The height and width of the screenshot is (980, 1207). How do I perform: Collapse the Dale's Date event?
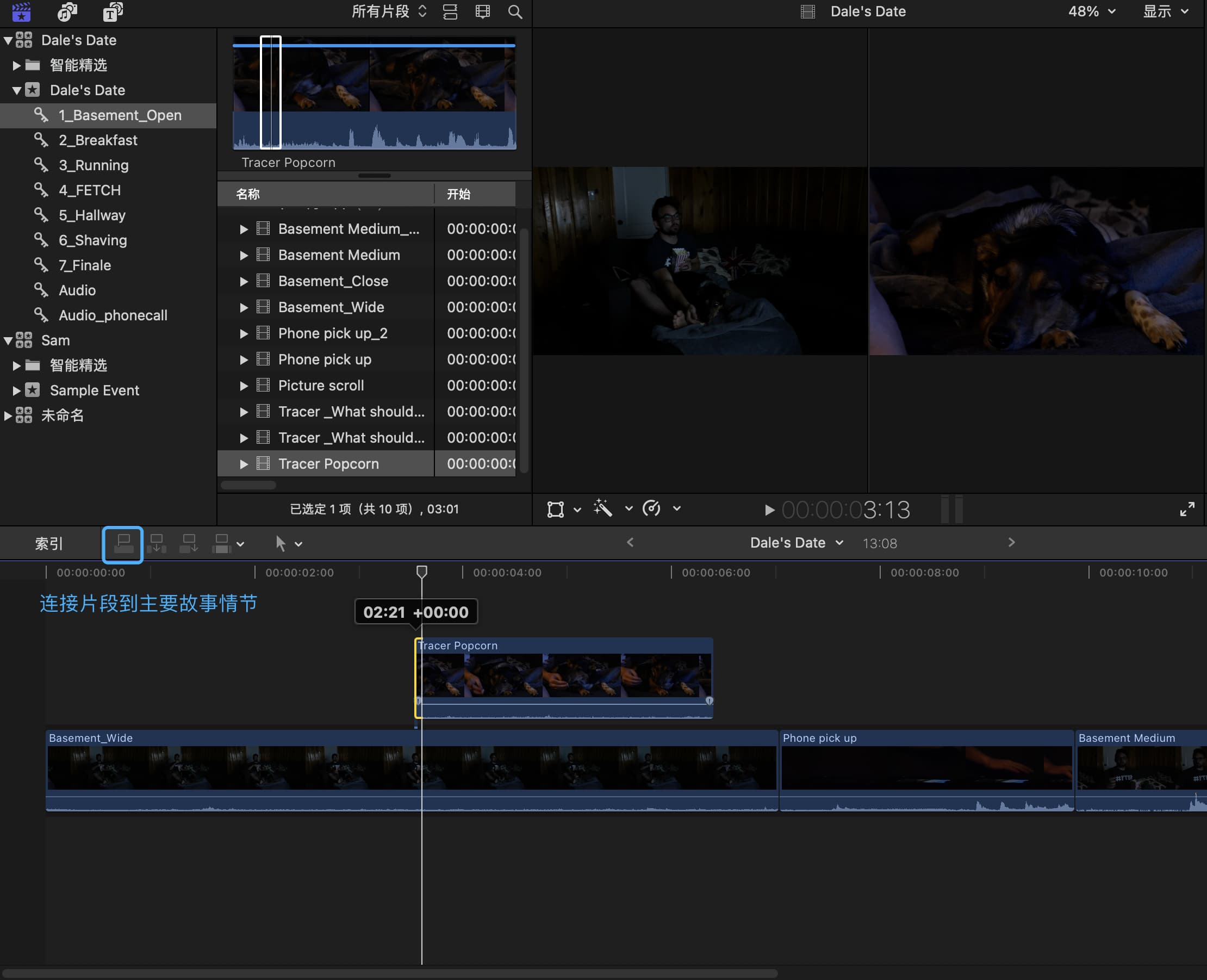(x=16, y=90)
